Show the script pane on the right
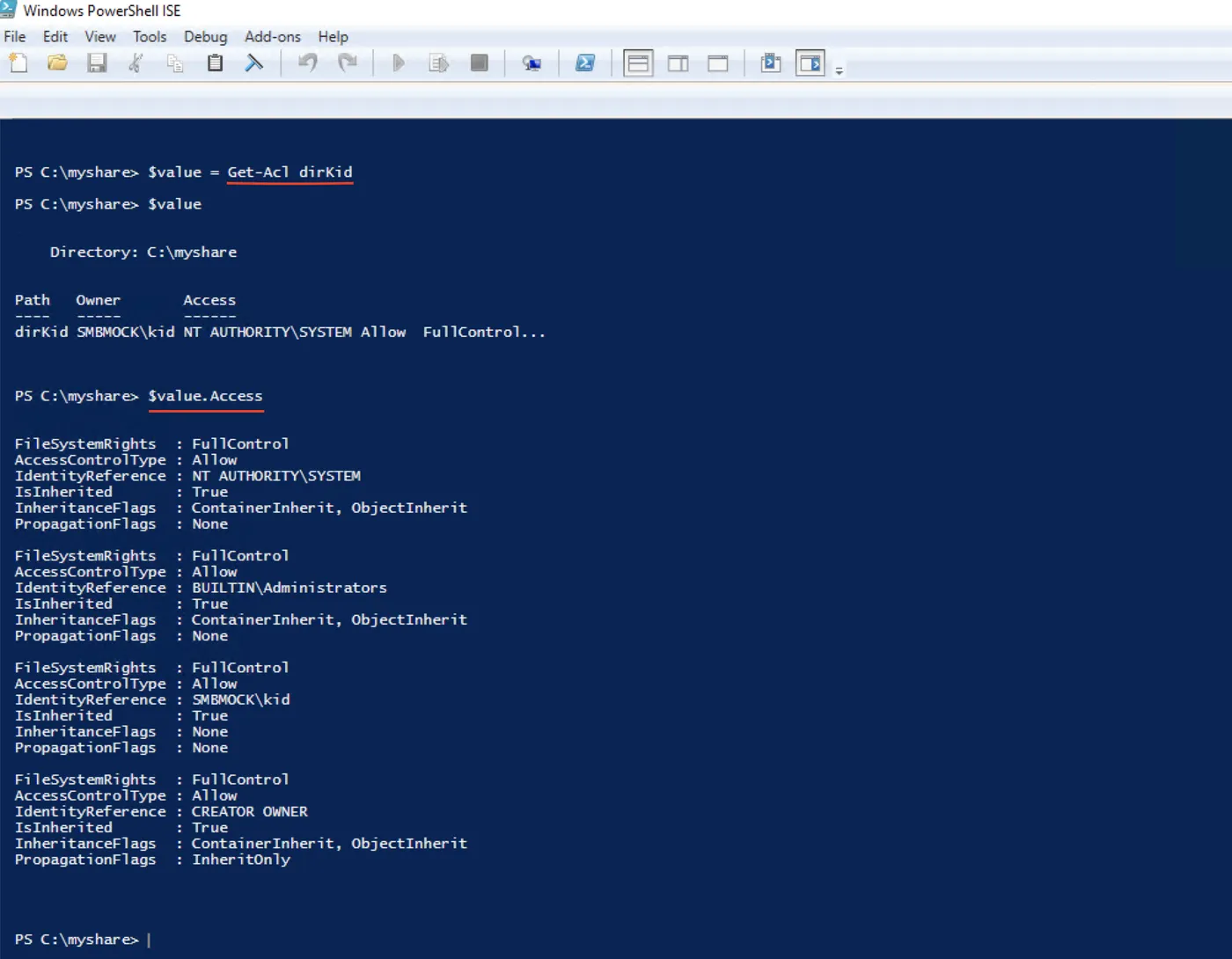 tap(678, 63)
